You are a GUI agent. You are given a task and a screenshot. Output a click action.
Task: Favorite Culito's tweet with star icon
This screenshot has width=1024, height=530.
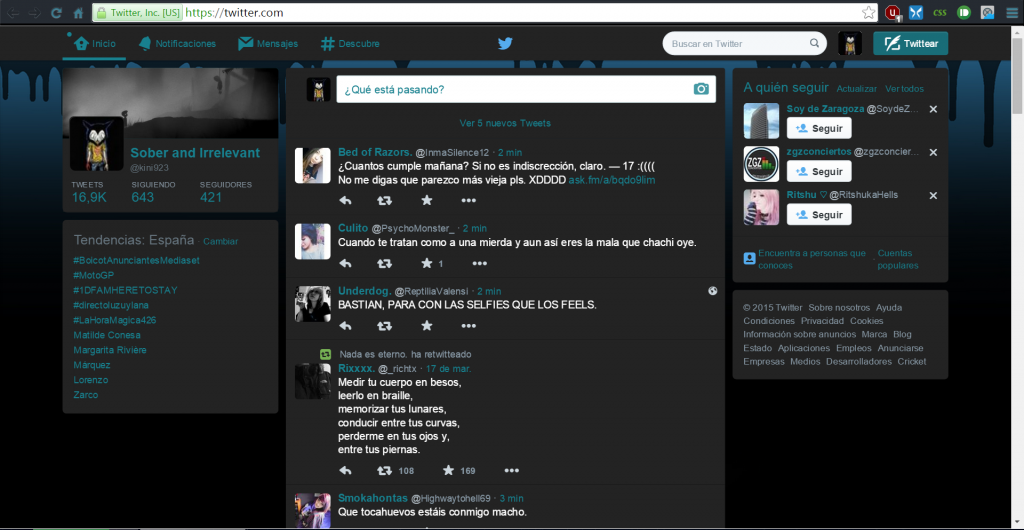426,264
